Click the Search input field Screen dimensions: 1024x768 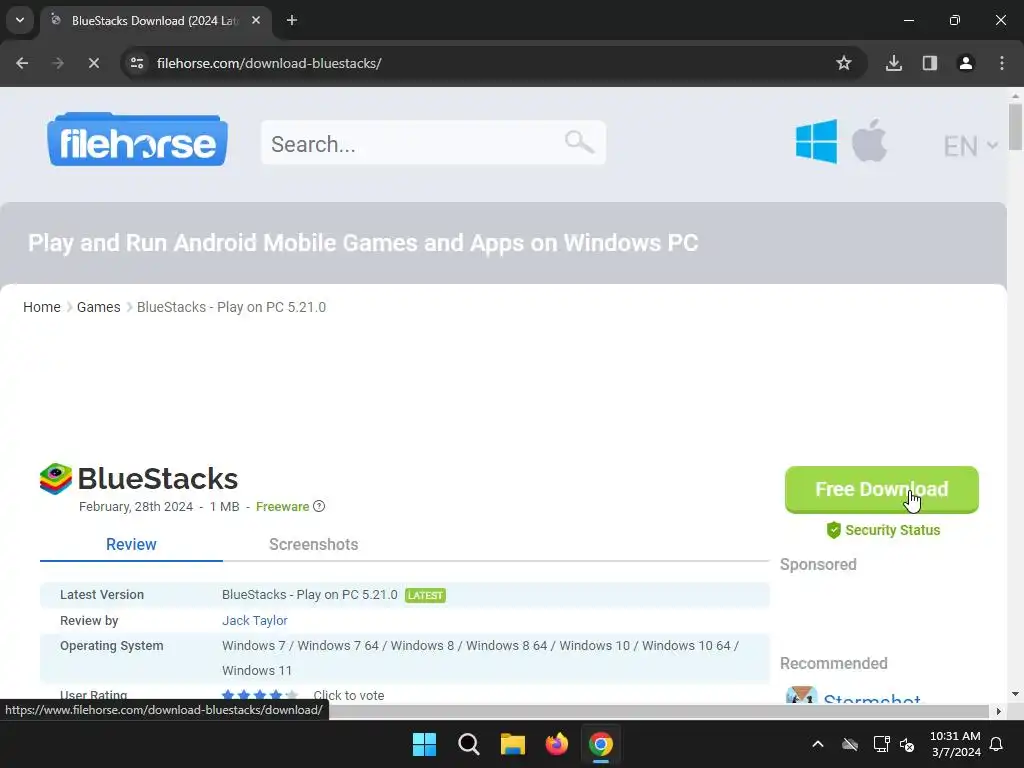434,142
